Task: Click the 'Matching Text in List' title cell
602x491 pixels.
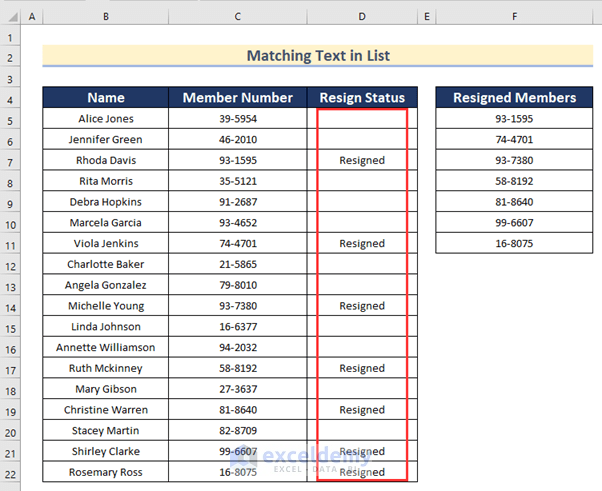Action: tap(318, 56)
